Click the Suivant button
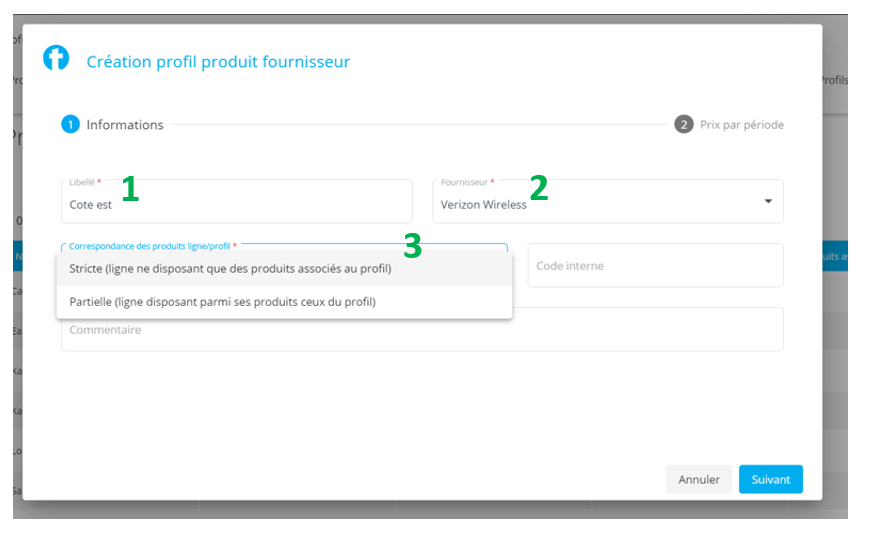 point(770,479)
